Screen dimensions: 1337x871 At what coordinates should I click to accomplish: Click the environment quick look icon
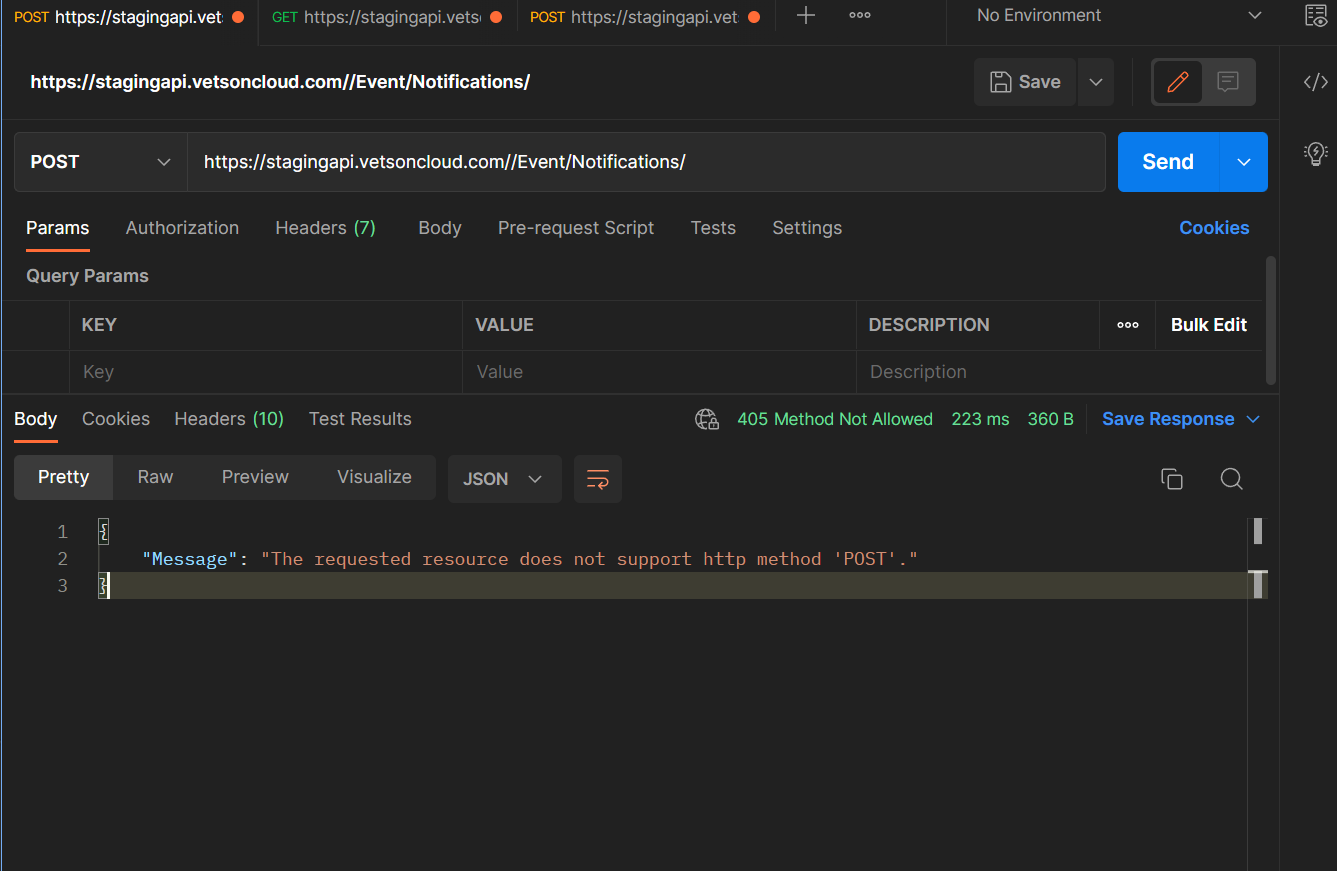[1316, 16]
